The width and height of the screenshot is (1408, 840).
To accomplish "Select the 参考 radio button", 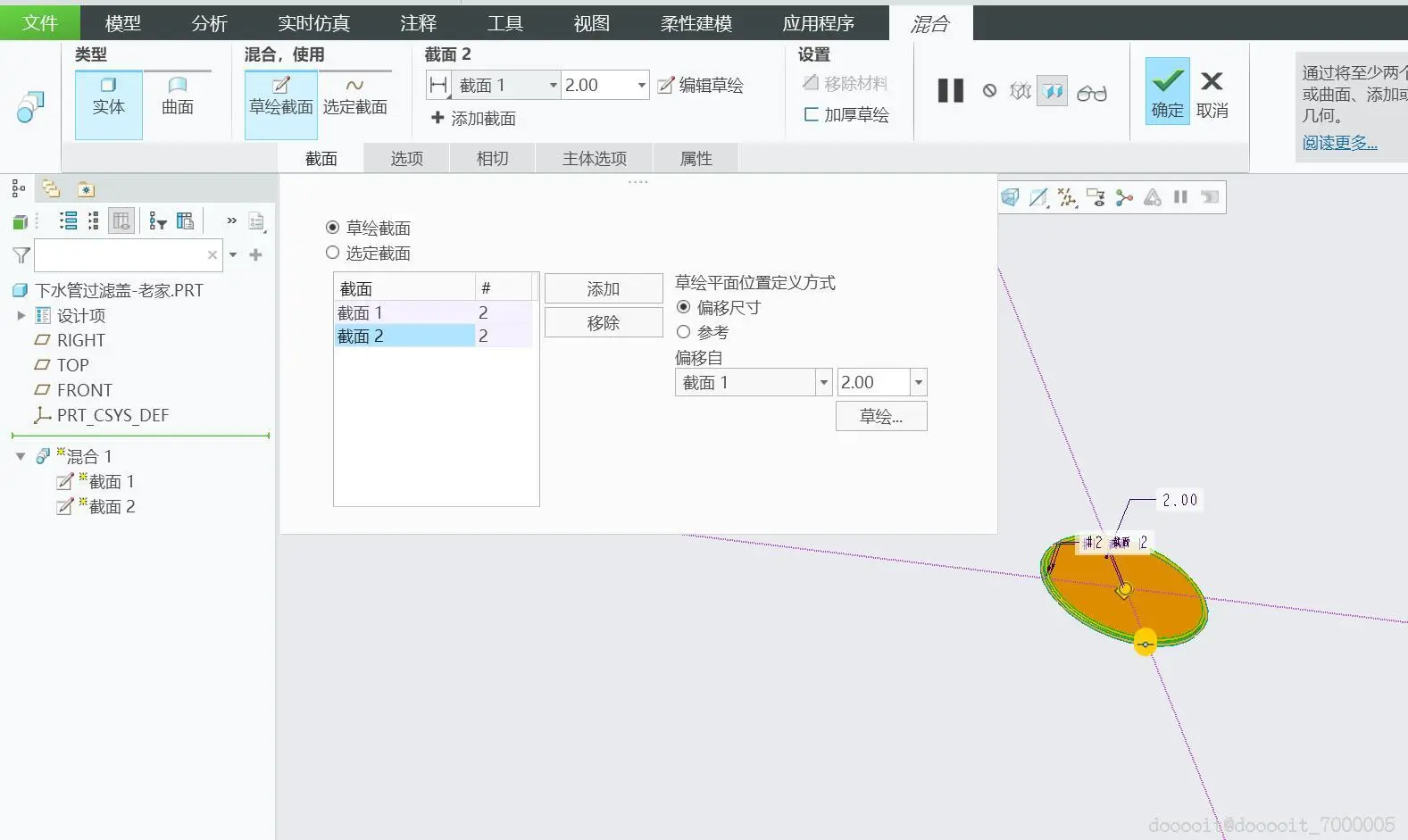I will point(683,332).
